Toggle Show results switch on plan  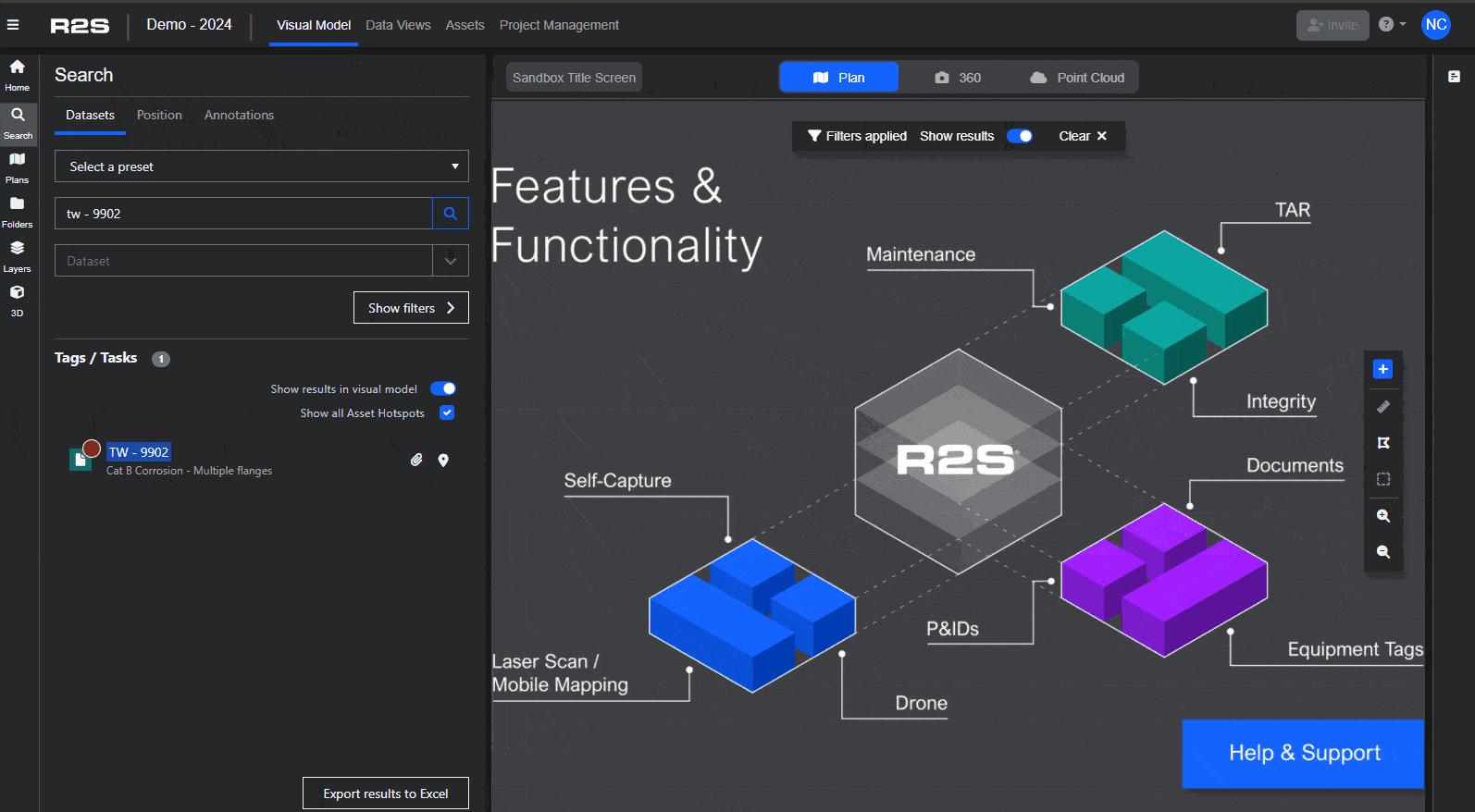1020,136
